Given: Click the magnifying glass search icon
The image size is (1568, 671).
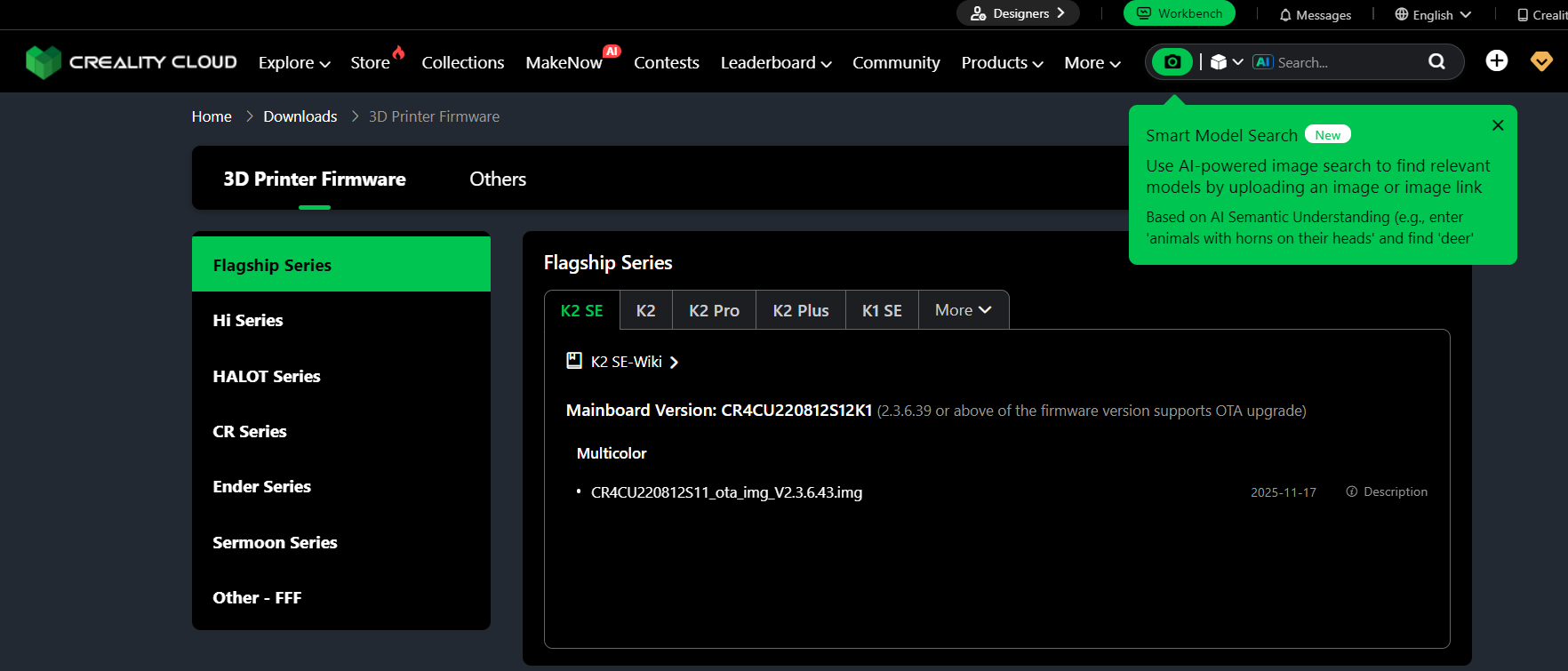Looking at the screenshot, I should click(1436, 61).
